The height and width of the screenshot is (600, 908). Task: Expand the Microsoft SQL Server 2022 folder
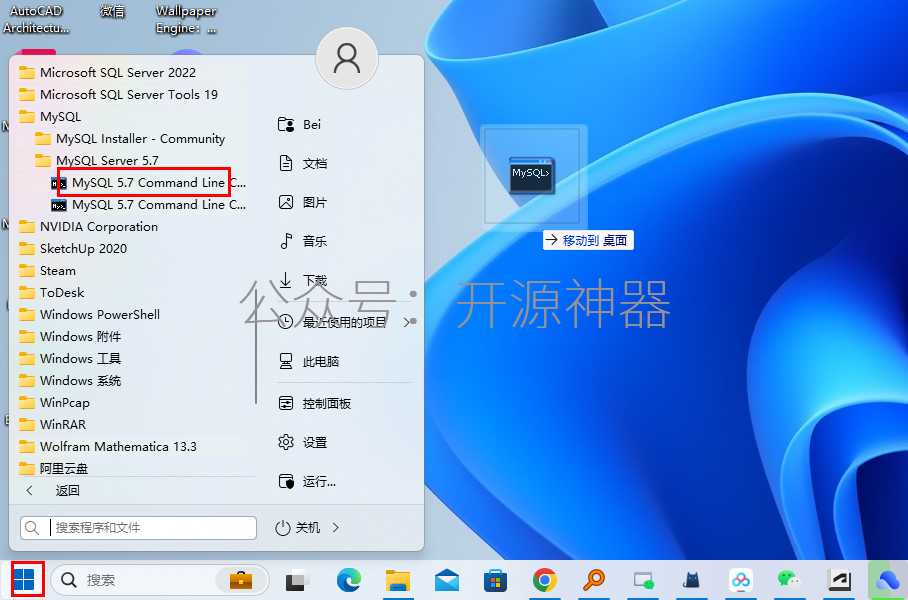click(107, 72)
